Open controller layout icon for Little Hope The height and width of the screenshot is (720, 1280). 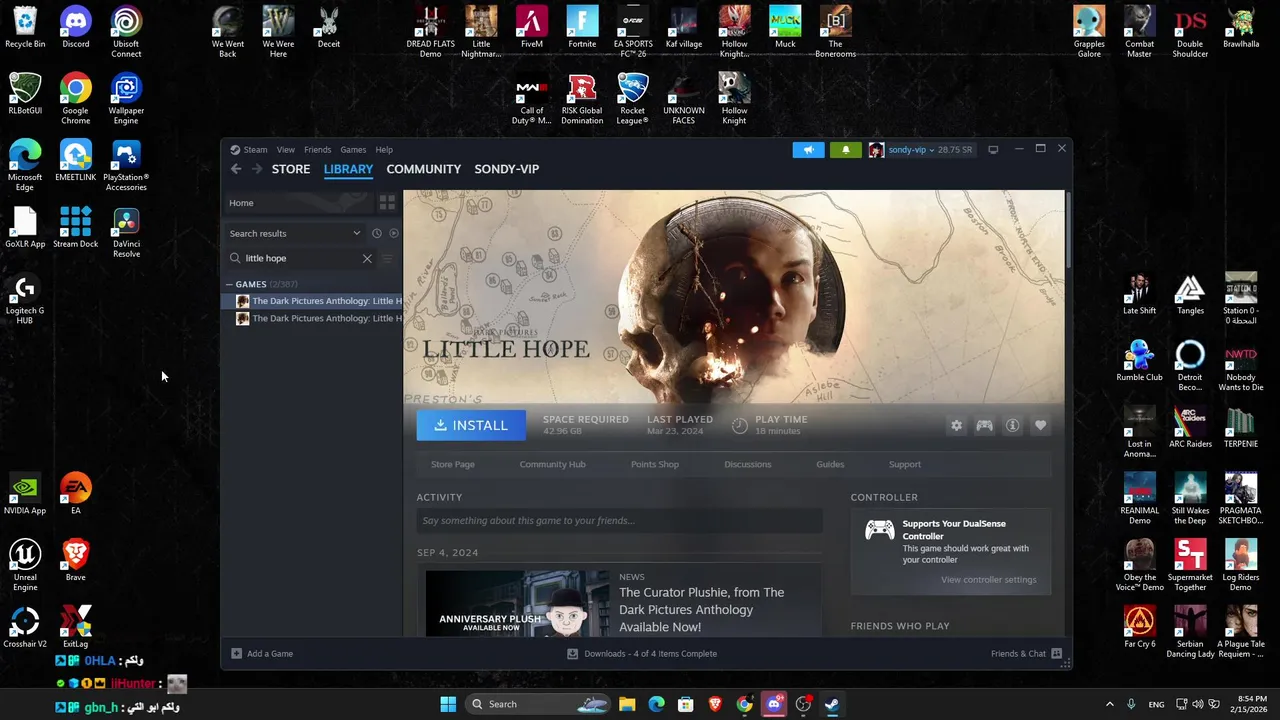tap(984, 426)
